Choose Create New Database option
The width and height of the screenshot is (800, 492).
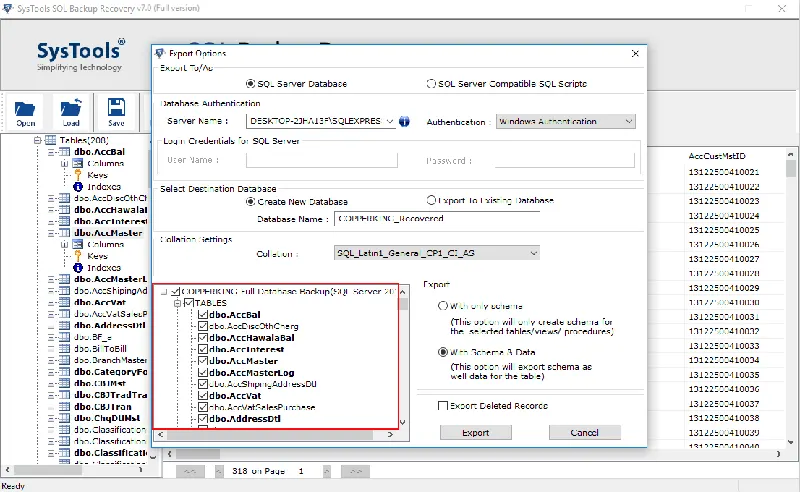coord(251,202)
